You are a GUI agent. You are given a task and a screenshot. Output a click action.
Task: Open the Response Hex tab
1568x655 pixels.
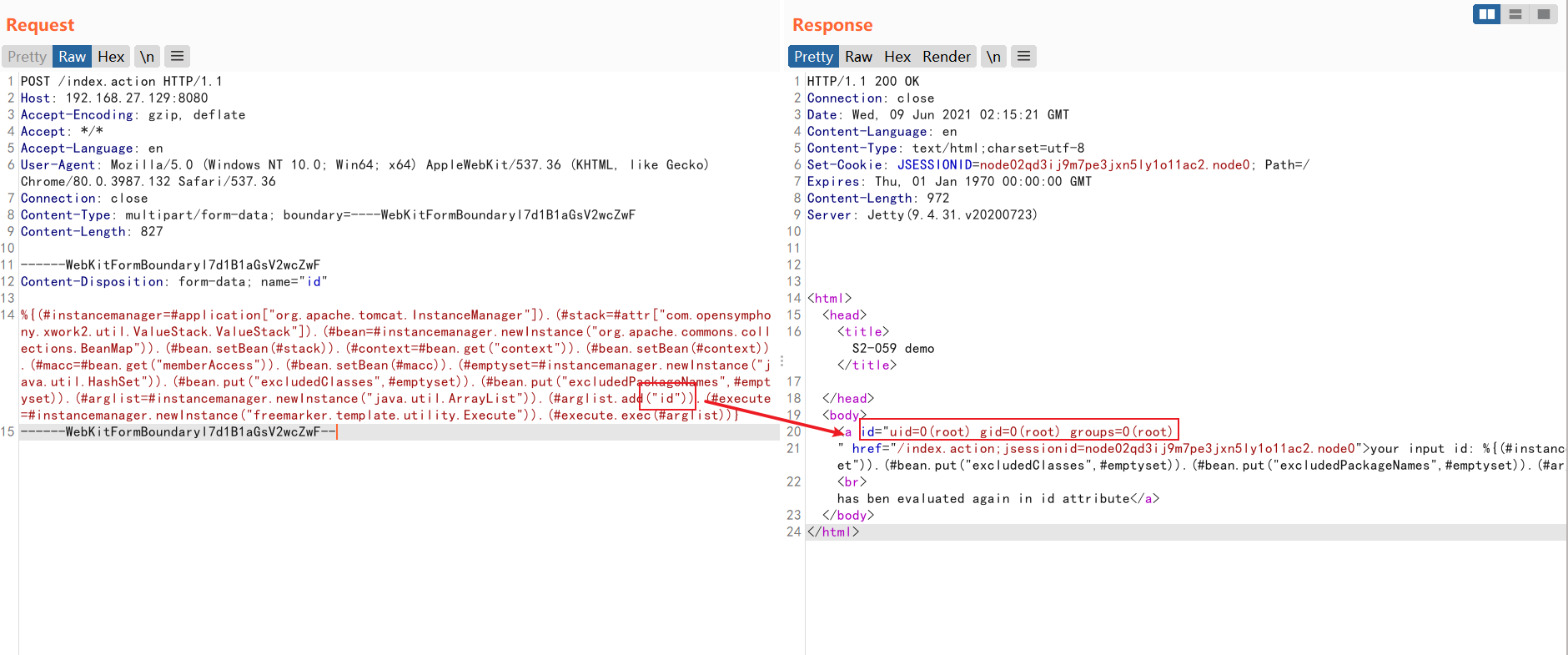897,57
